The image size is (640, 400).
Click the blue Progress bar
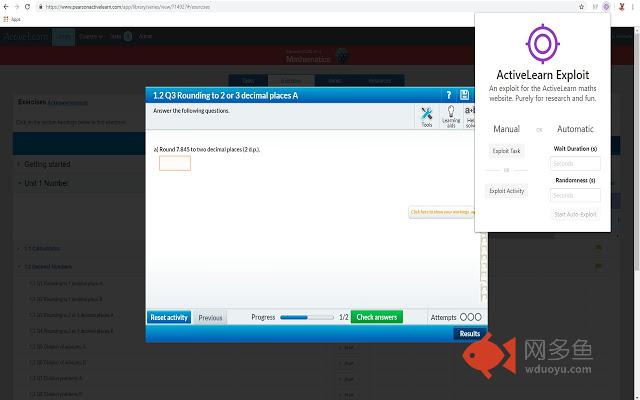307,317
